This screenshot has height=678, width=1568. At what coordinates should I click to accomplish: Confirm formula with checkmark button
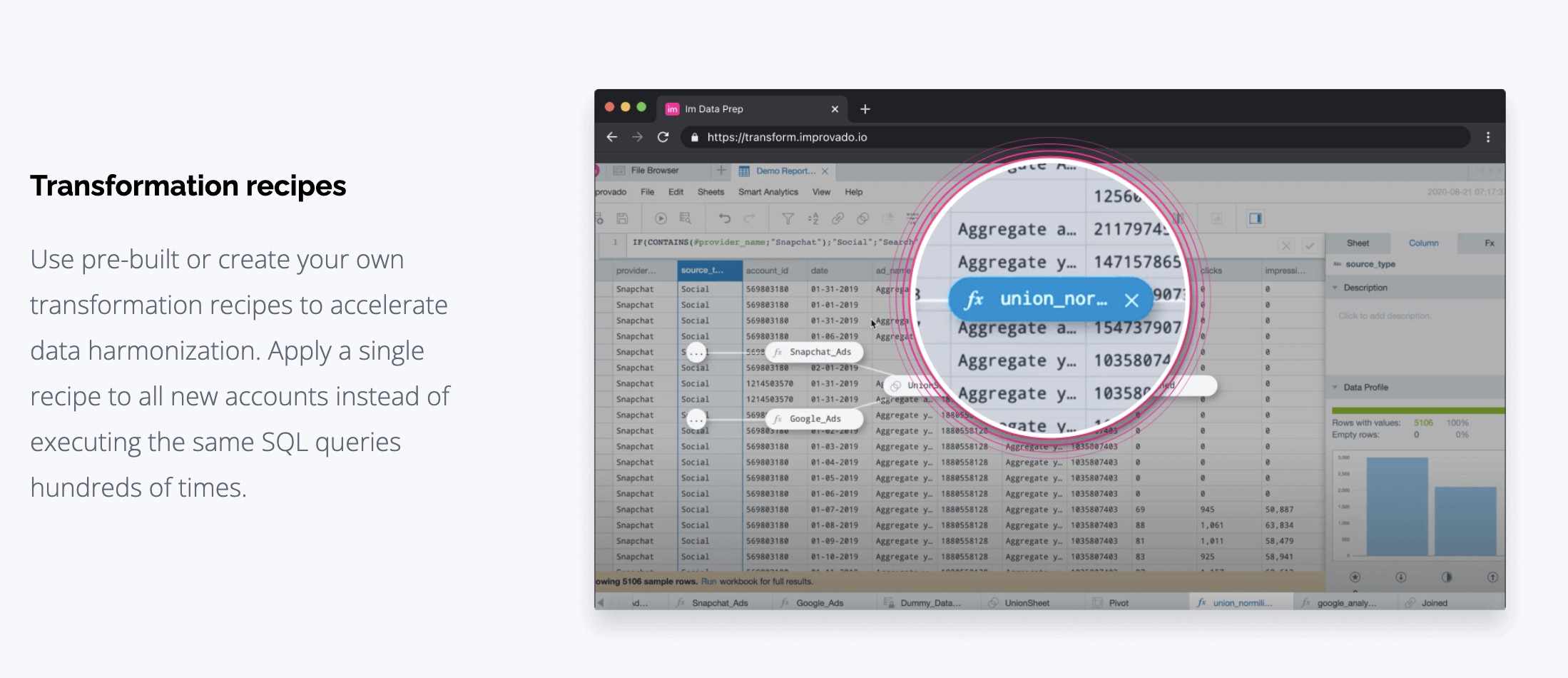coord(1310,246)
